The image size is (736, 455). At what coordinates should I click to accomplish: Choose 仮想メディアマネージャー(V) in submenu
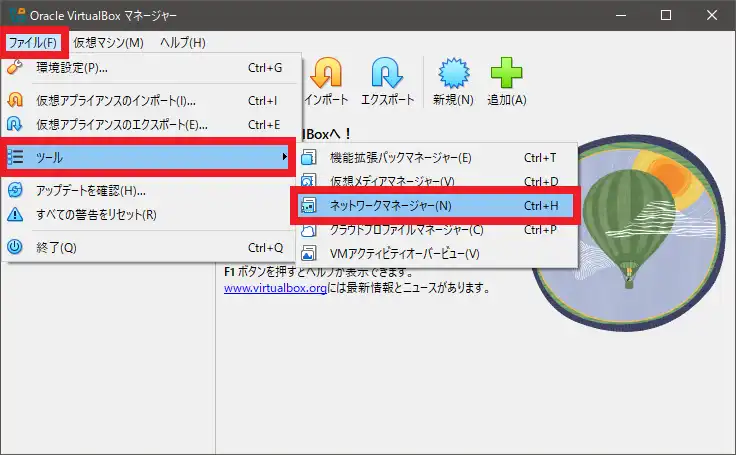[392, 181]
